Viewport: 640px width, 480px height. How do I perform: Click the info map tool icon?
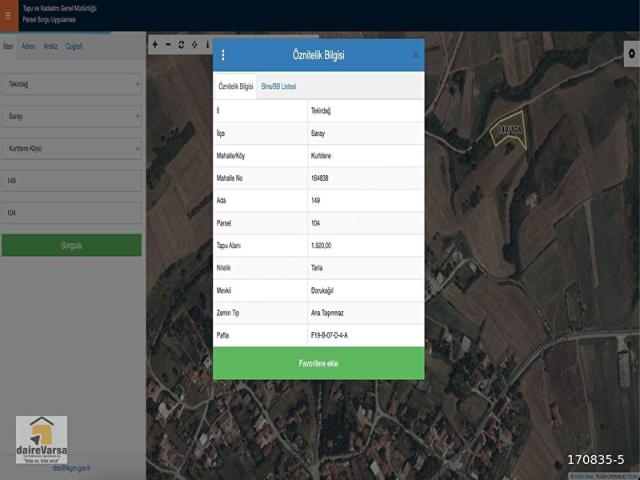(207, 44)
